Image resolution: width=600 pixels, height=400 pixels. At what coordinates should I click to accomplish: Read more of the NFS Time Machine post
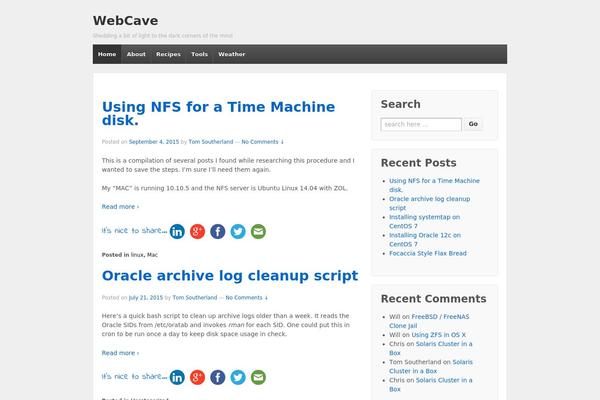(x=120, y=207)
